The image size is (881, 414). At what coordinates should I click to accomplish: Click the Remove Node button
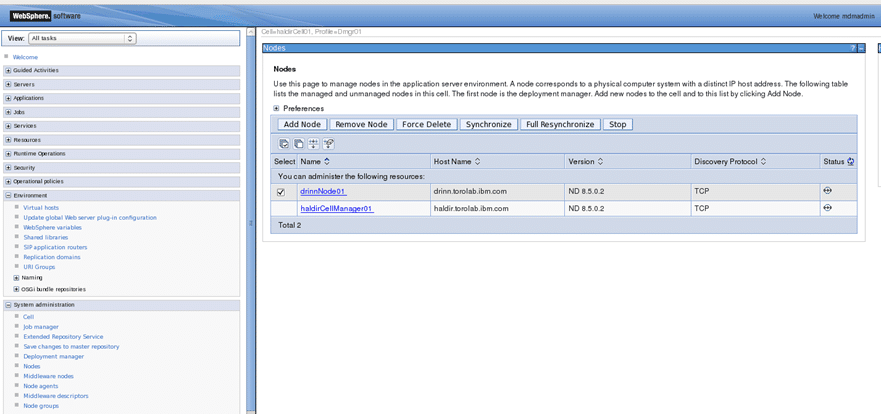click(x=361, y=124)
